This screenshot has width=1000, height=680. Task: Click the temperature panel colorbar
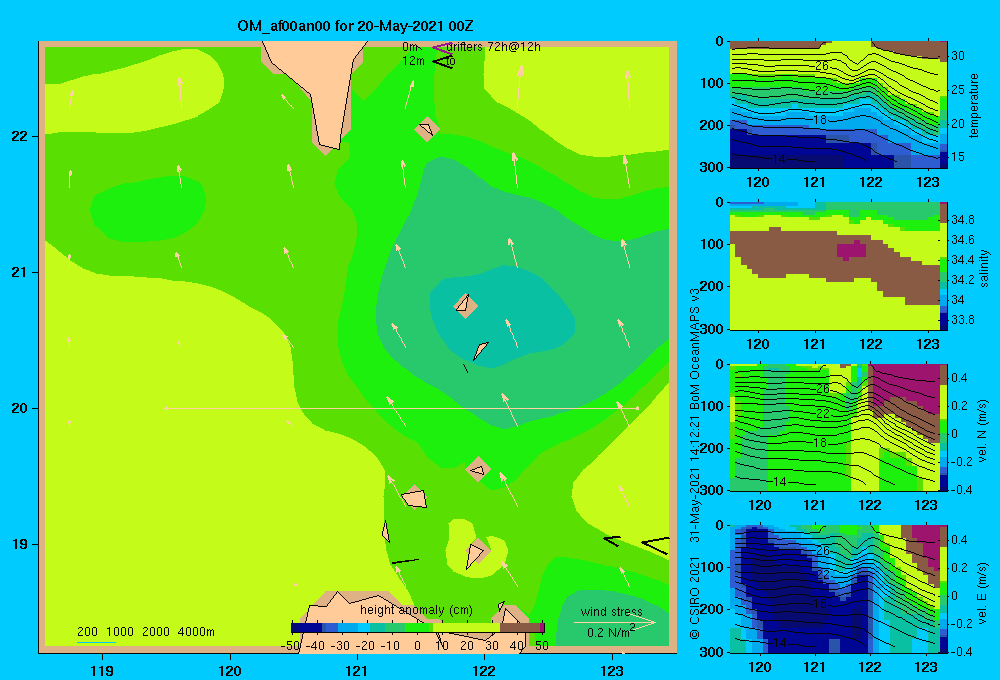point(944,104)
